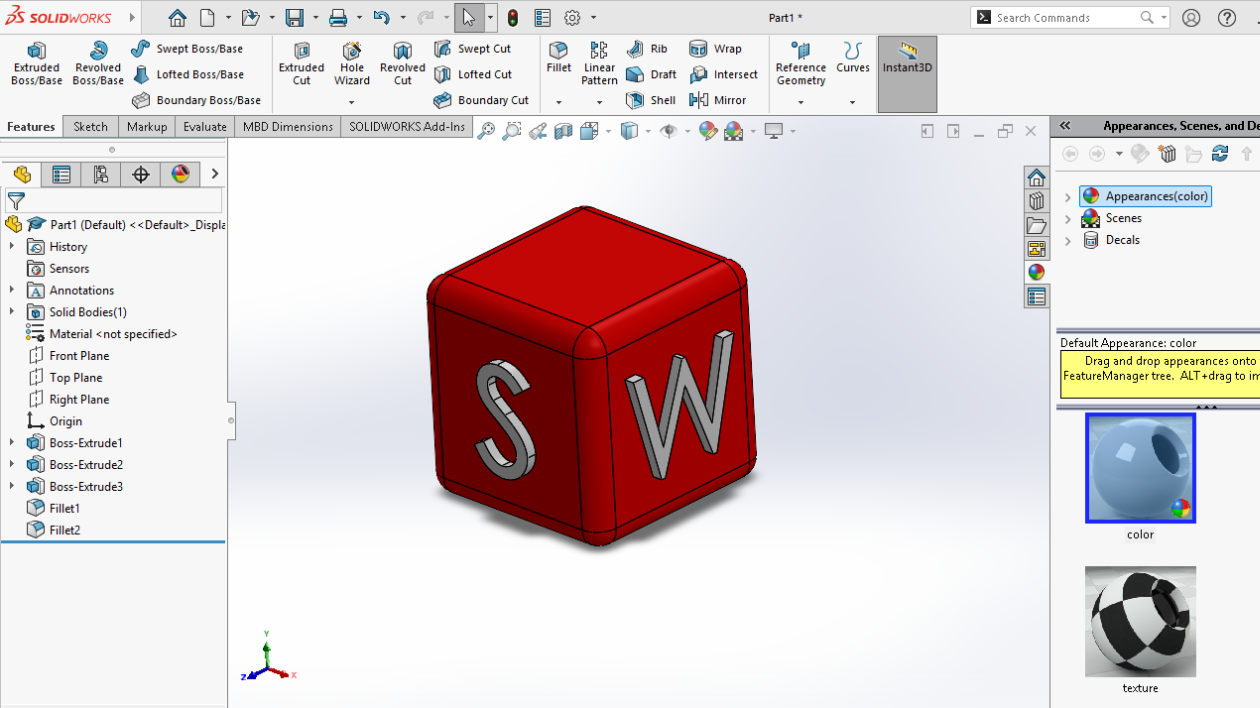
Task: Toggle the Select arrow tool
Action: point(468,18)
